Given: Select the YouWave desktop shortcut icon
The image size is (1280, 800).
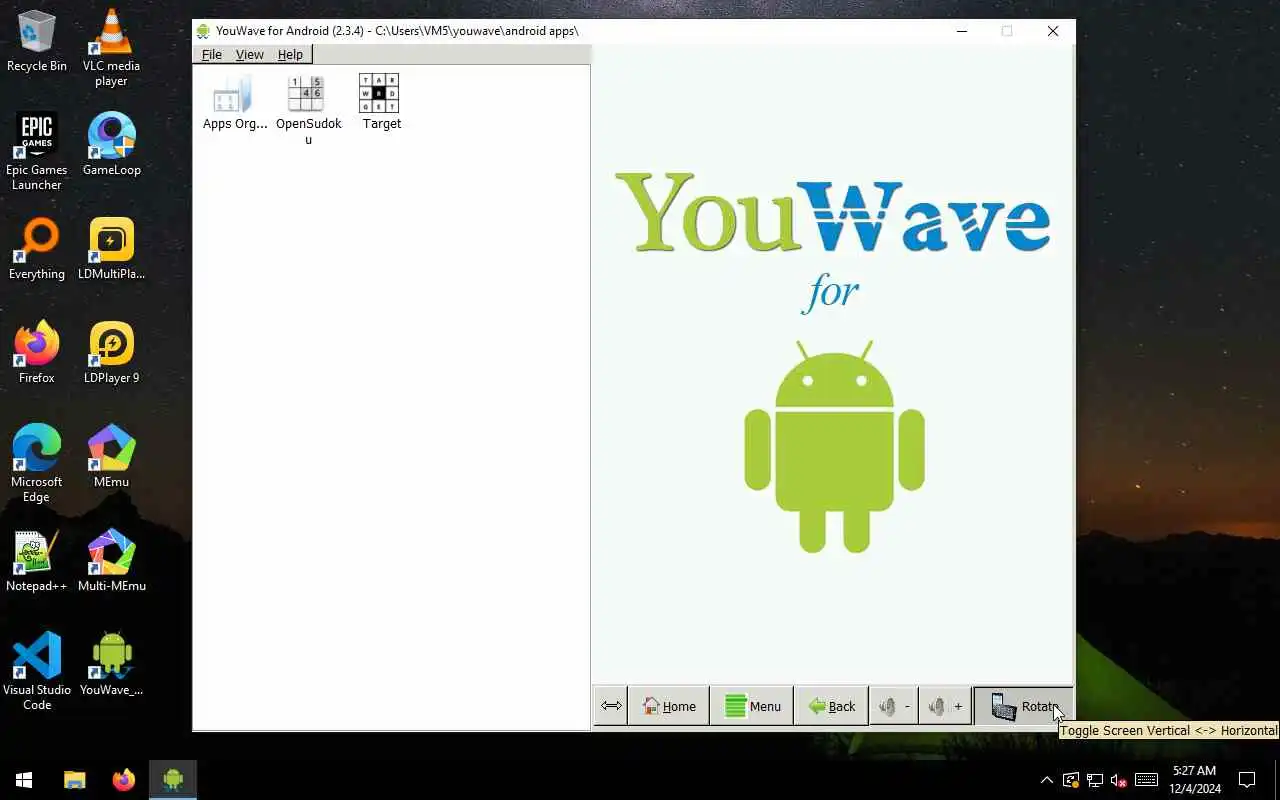Looking at the screenshot, I should point(111,665).
